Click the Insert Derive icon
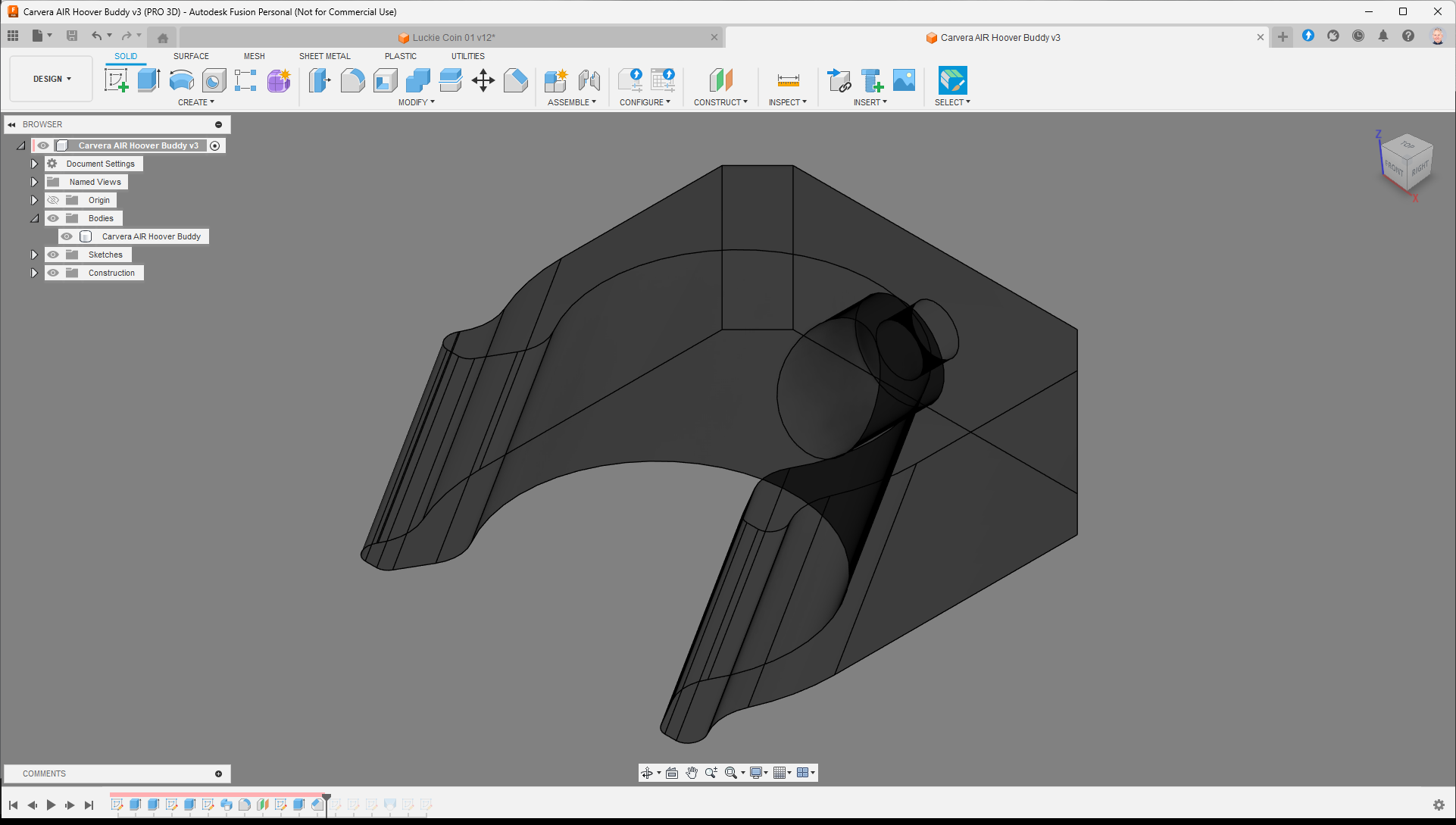 click(839, 80)
